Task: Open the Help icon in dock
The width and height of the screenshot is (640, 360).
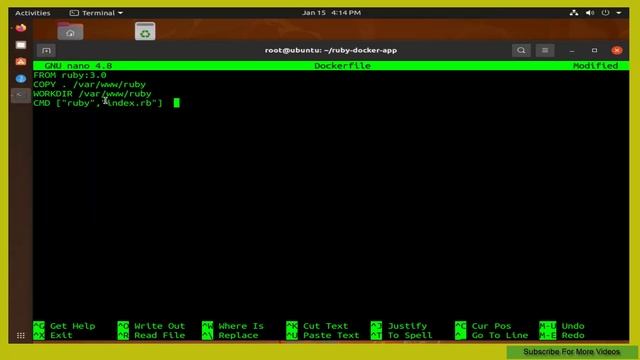Action: pyautogui.click(x=21, y=78)
